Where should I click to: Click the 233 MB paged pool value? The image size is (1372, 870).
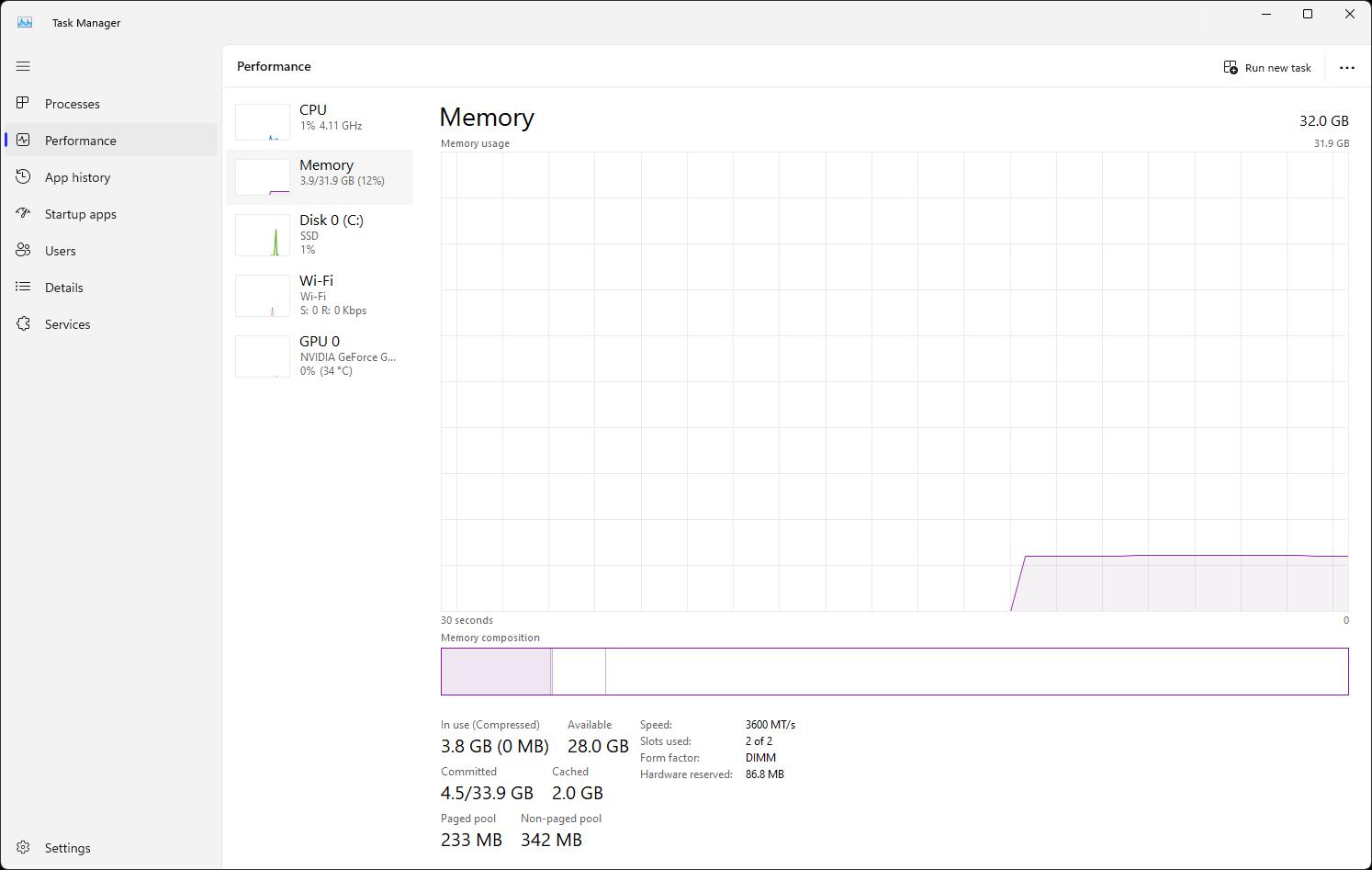click(x=471, y=840)
